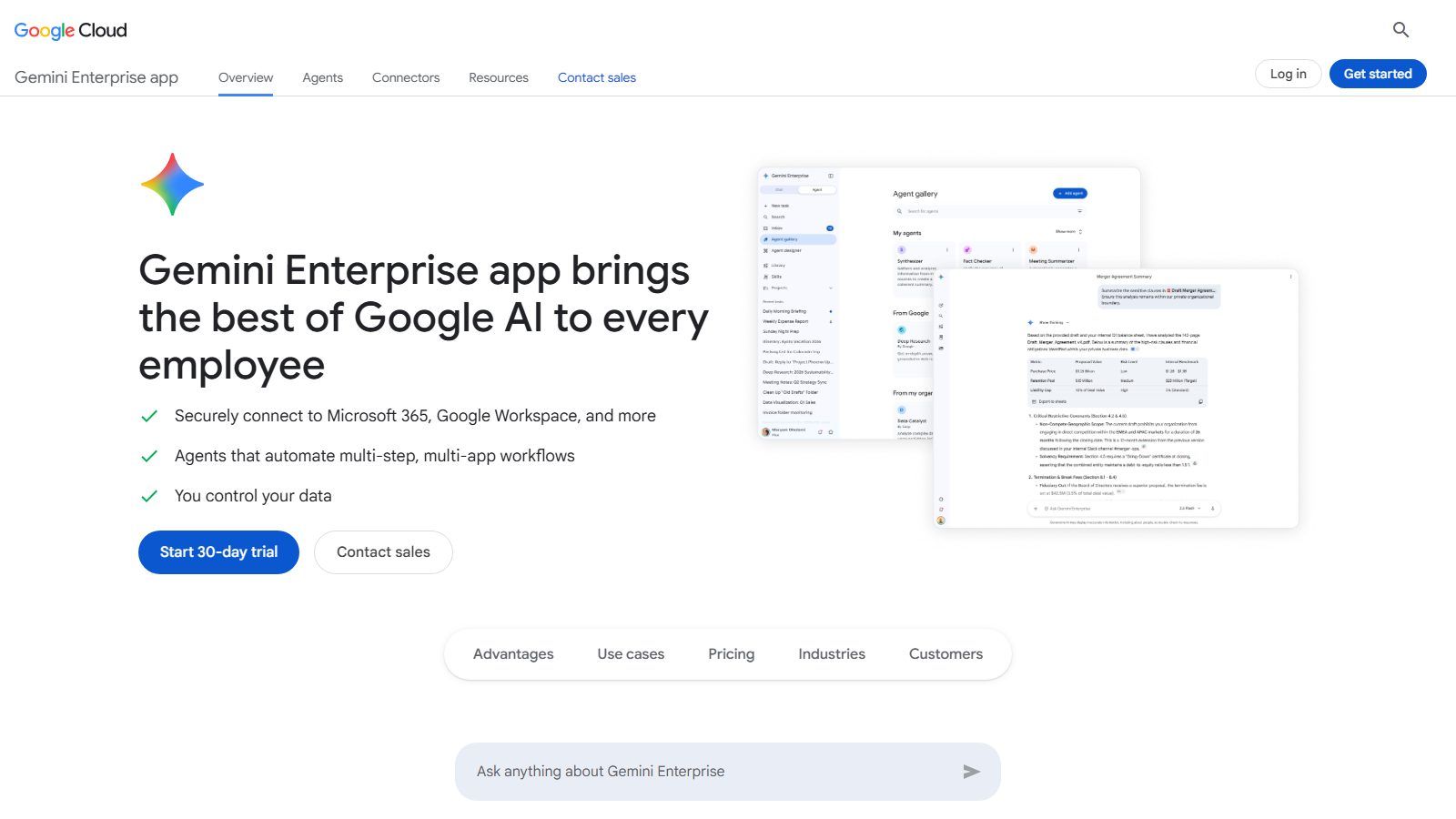Screen dimensions: 1456x819
Task: Send question with the arrow icon
Action: click(971, 772)
